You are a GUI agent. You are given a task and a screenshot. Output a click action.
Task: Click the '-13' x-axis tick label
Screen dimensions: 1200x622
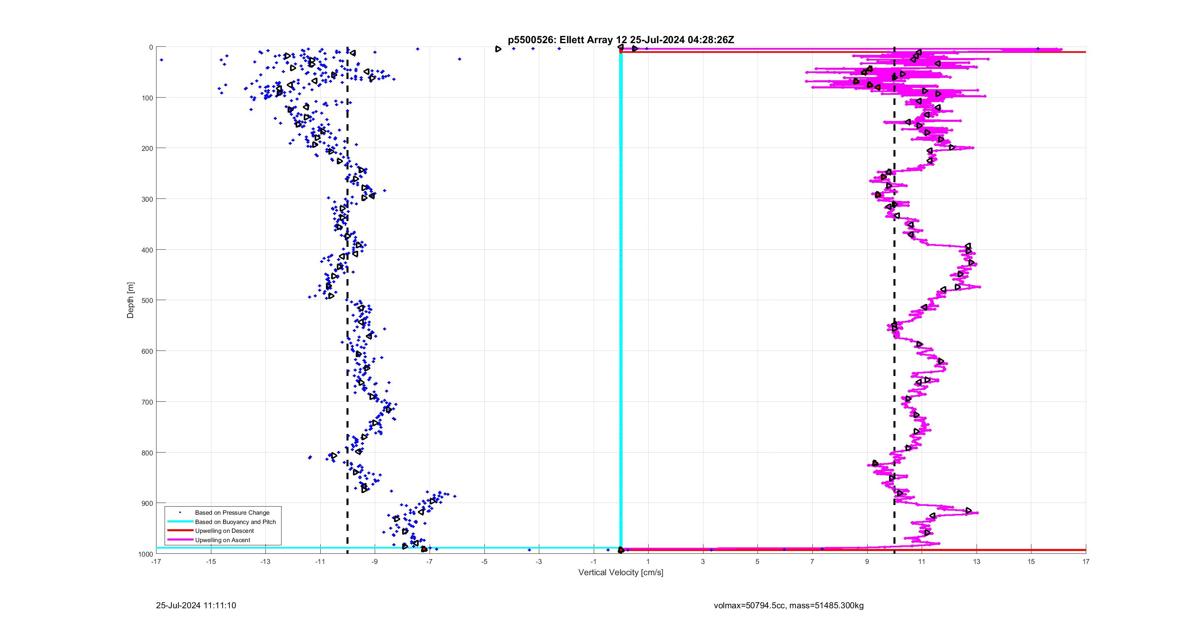click(x=265, y=561)
